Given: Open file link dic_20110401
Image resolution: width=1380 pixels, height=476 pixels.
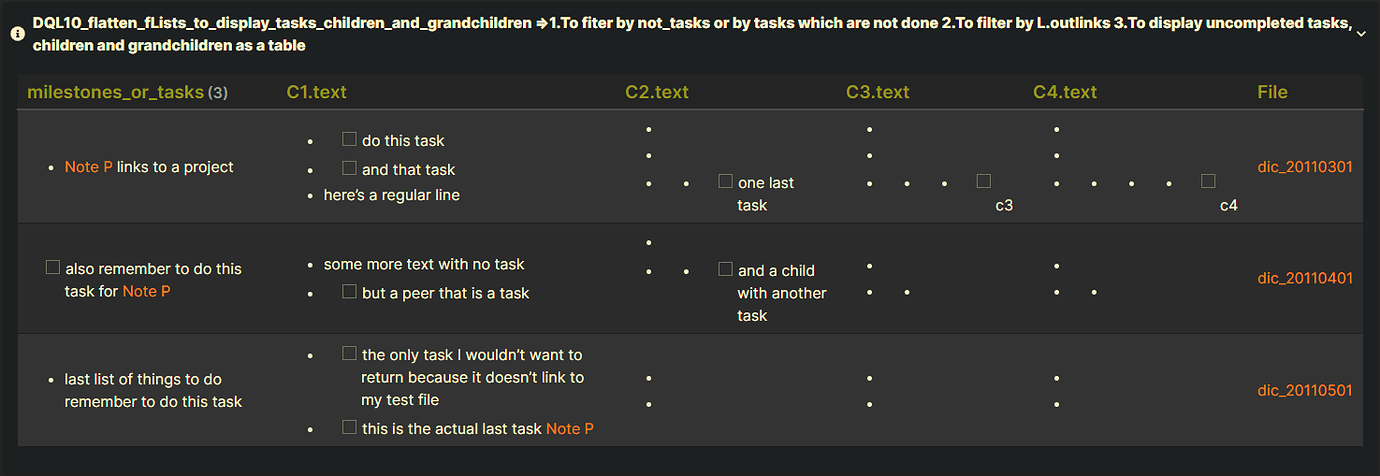Looking at the screenshot, I should pos(1304,278).
